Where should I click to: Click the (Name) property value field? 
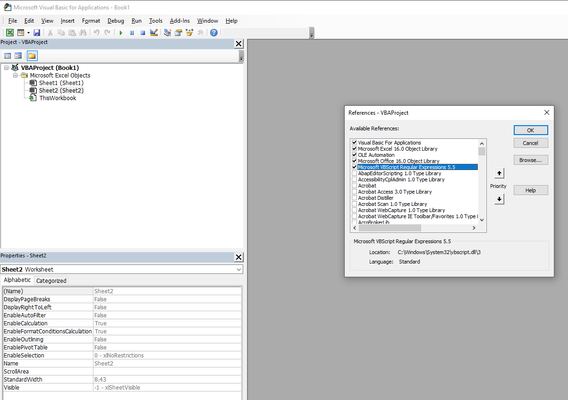pos(167,291)
